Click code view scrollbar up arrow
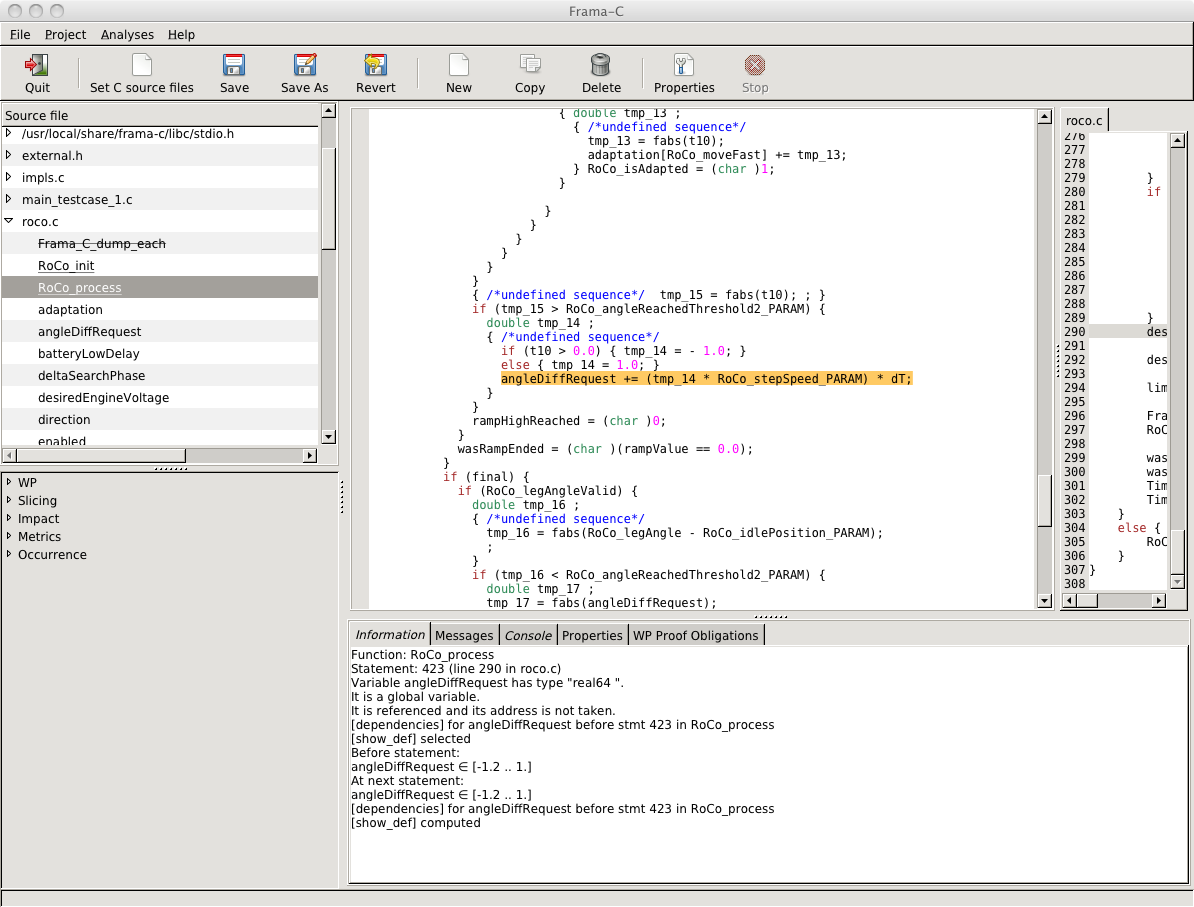Screen dimensions: 1194x907 point(1045,117)
